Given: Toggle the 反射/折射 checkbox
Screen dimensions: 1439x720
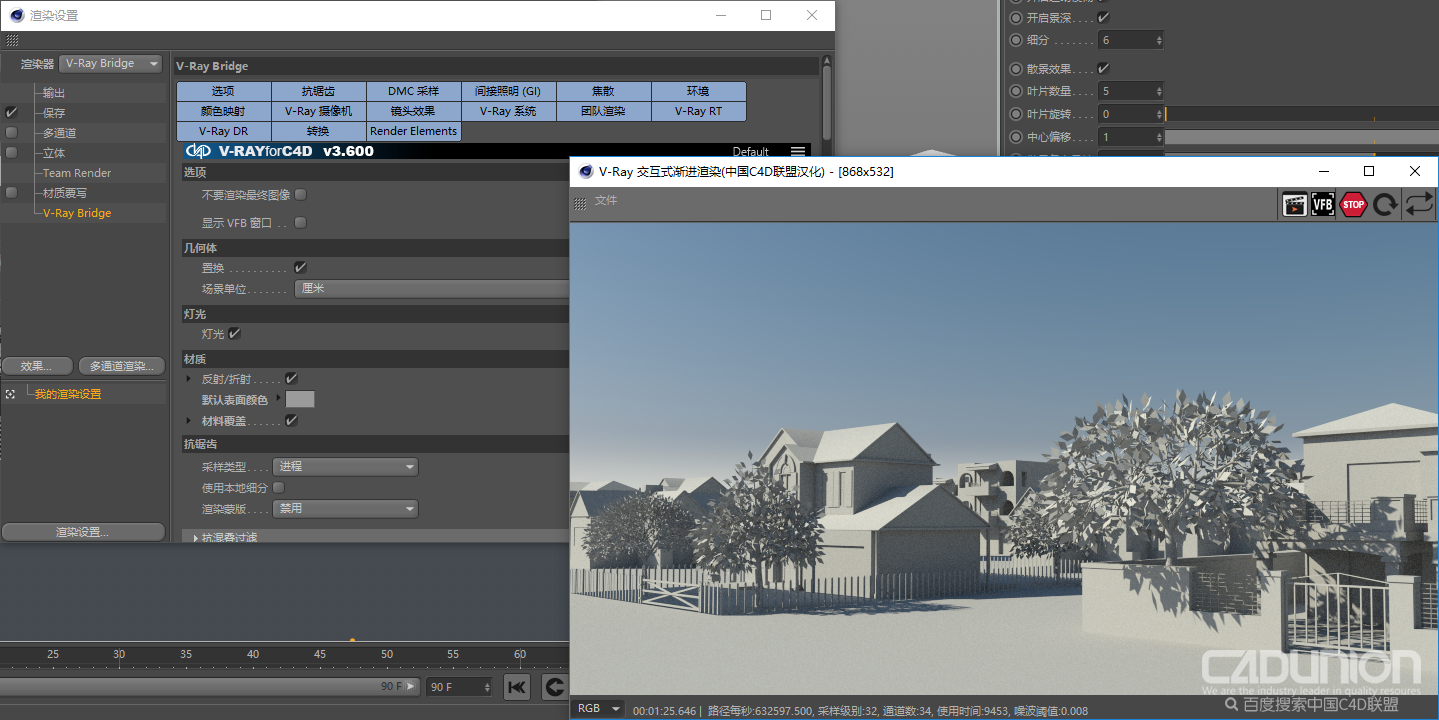Looking at the screenshot, I should pyautogui.click(x=291, y=379).
